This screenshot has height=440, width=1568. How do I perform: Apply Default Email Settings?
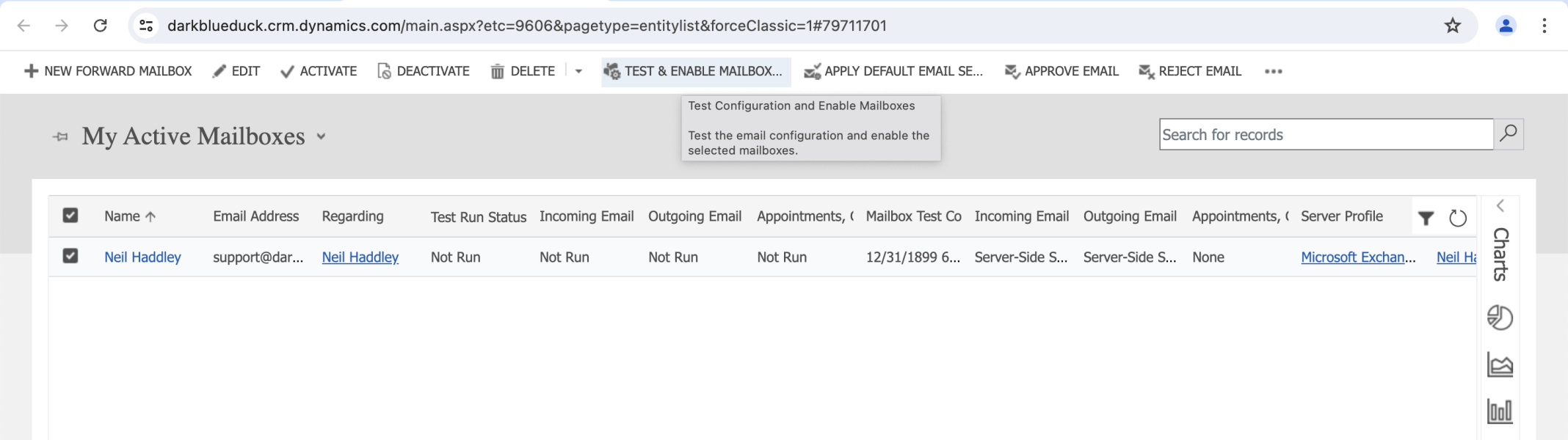(893, 71)
